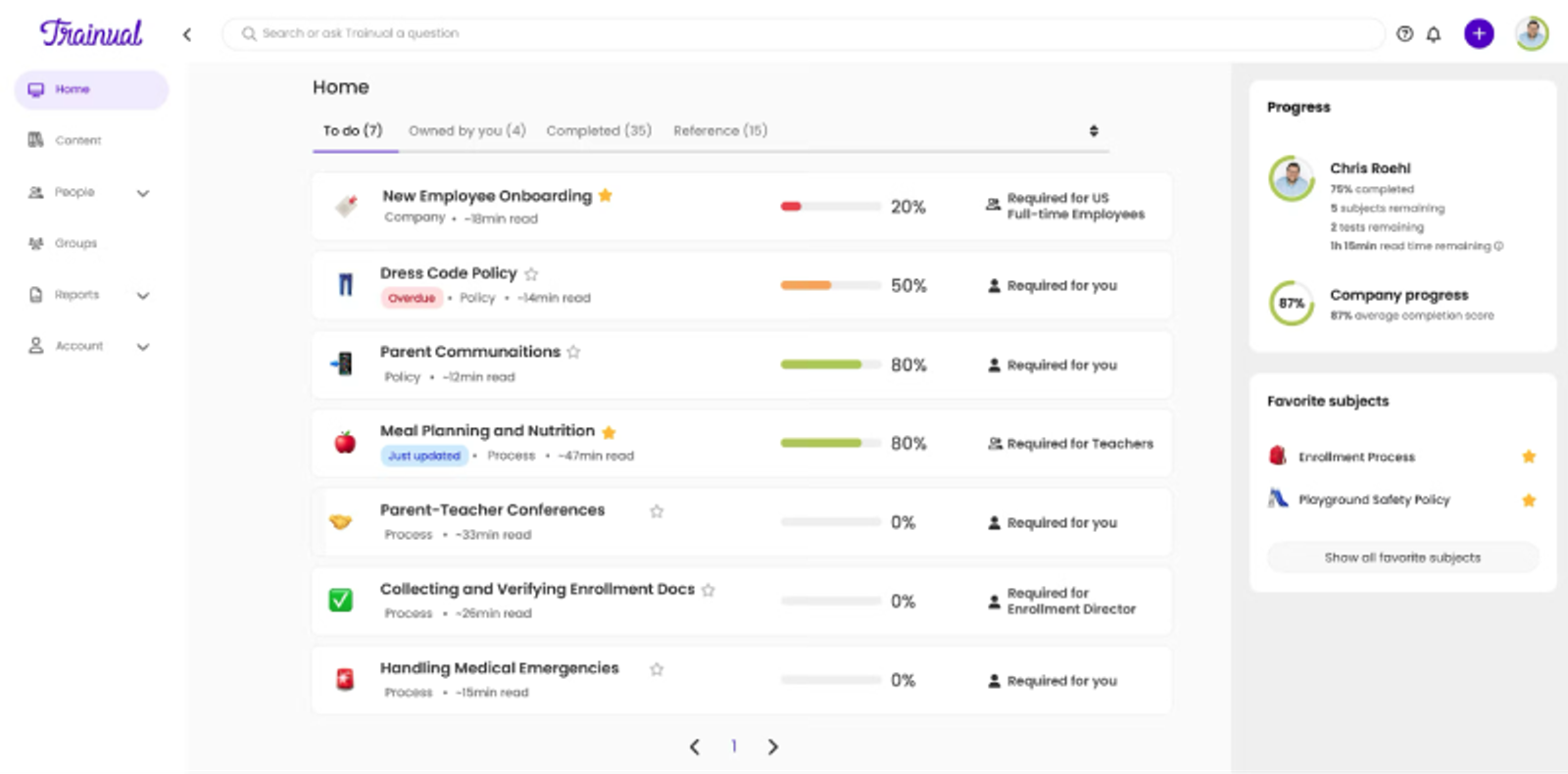Switch to the Completed (35) tab

point(599,130)
